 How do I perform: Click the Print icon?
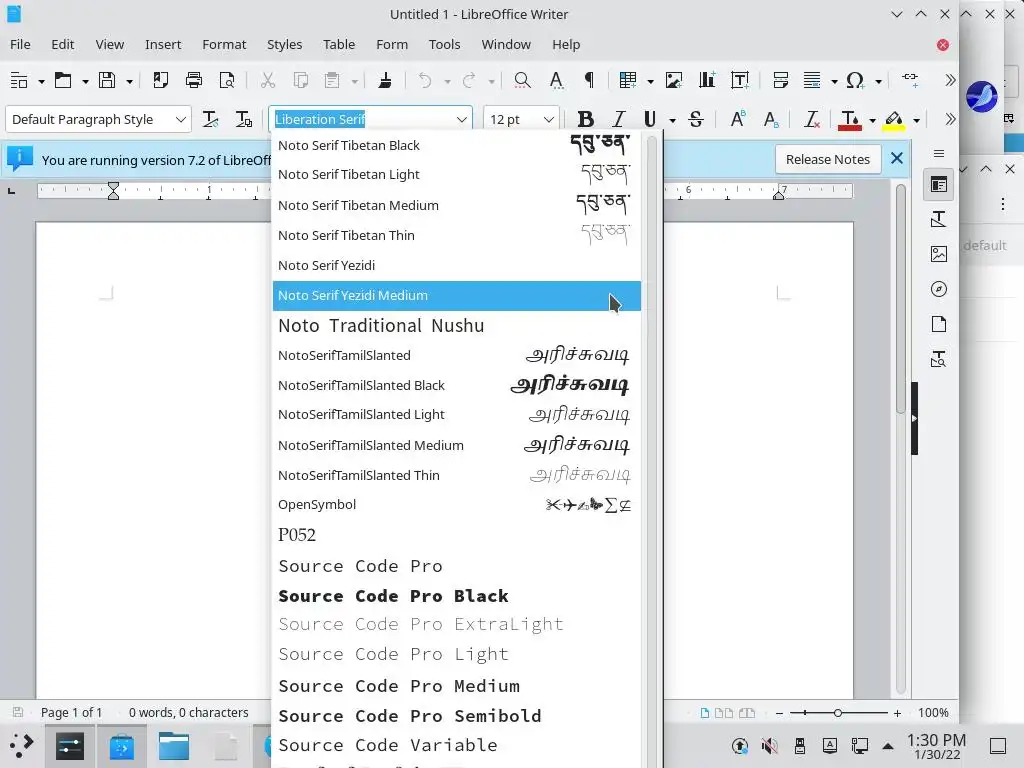194,80
